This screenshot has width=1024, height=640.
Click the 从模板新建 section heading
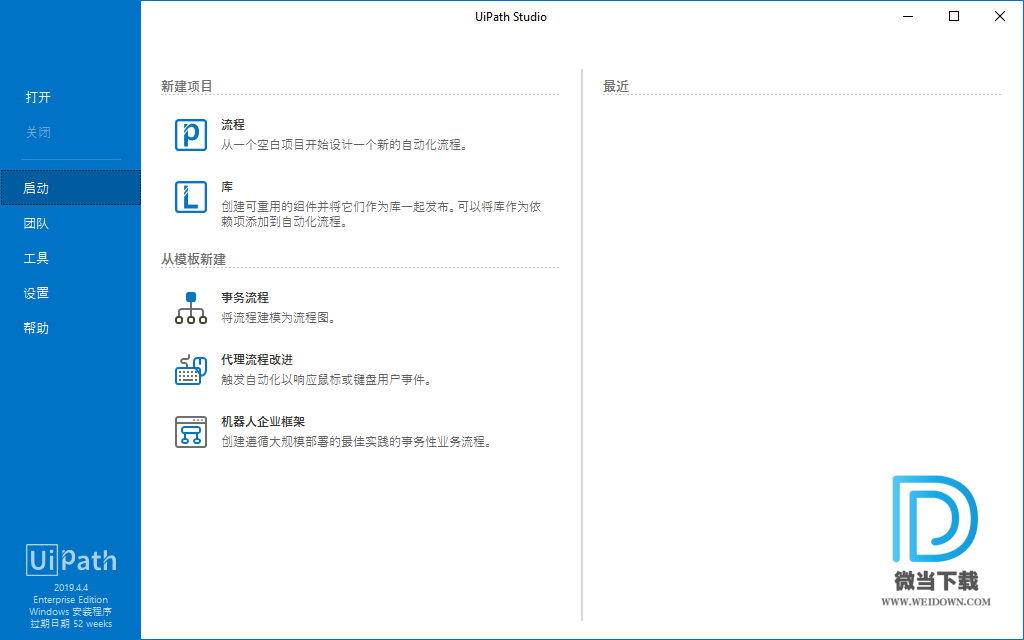(193, 259)
